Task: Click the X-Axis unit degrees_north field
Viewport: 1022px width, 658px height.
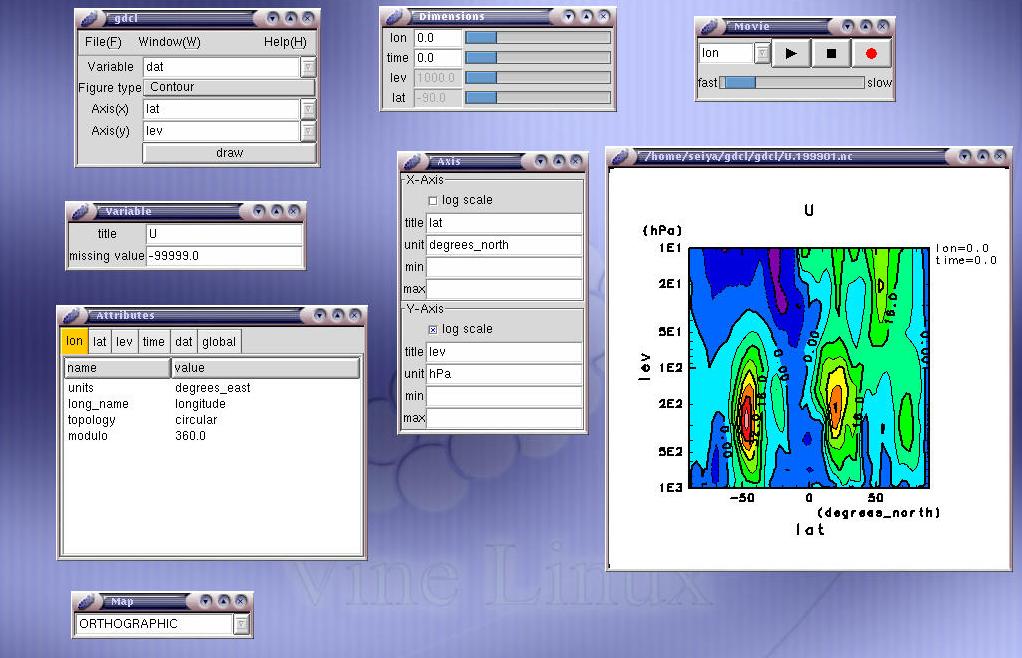Action: pyautogui.click(x=504, y=245)
